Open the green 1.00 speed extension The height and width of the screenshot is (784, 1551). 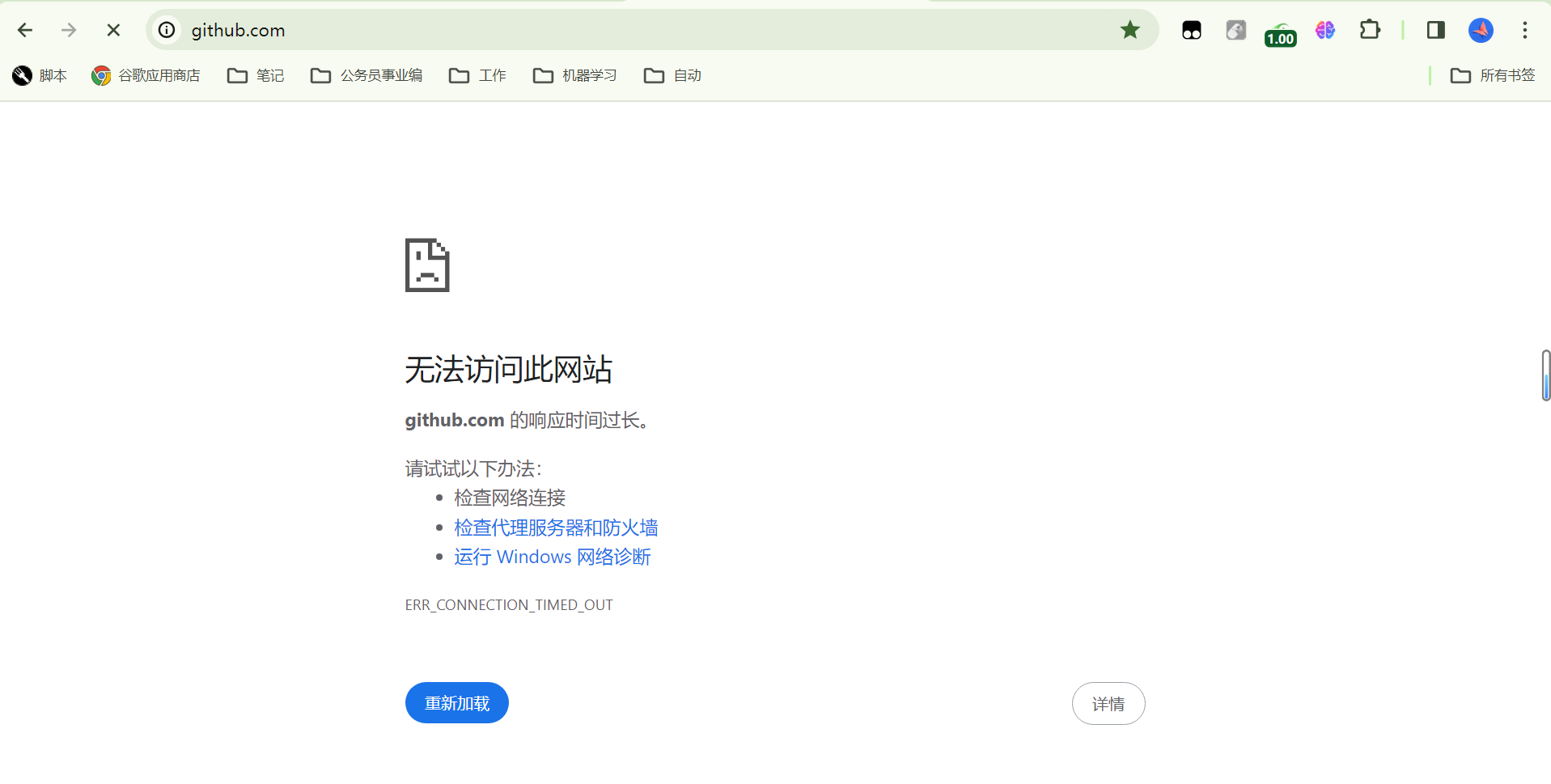[x=1281, y=34]
